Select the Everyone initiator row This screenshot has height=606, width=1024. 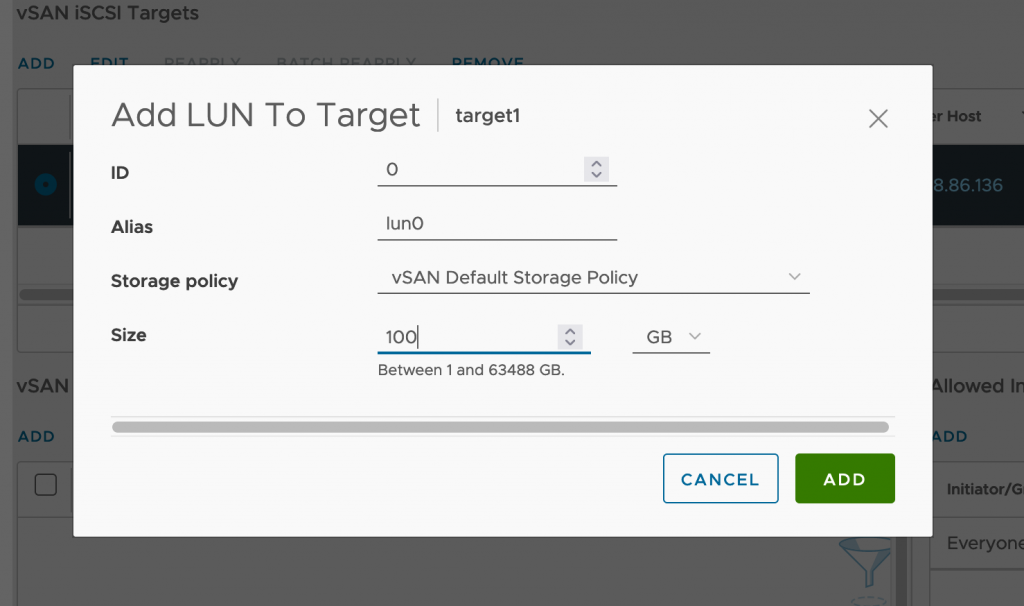pos(984,543)
